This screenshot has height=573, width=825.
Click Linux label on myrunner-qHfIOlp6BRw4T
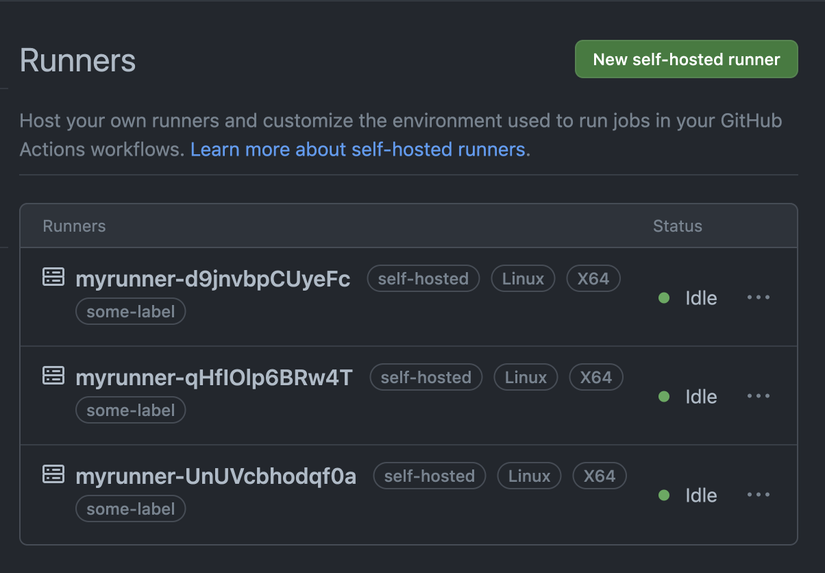pyautogui.click(x=526, y=377)
